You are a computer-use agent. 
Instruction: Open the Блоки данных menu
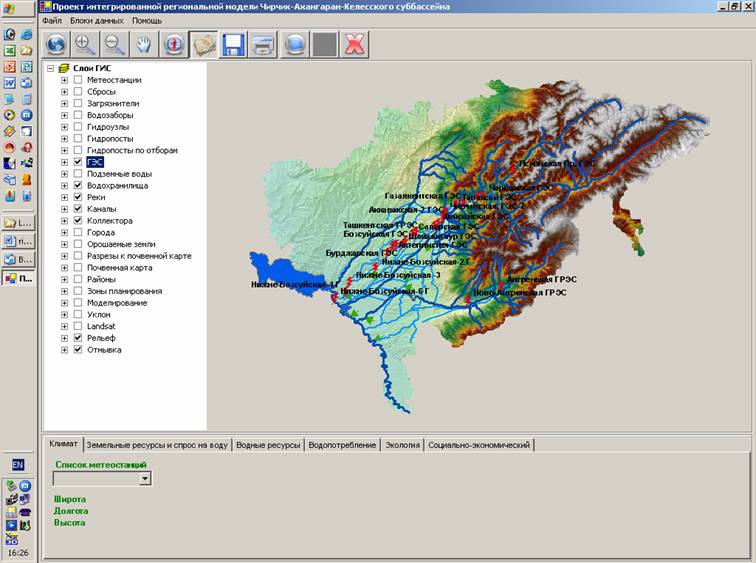(x=97, y=20)
